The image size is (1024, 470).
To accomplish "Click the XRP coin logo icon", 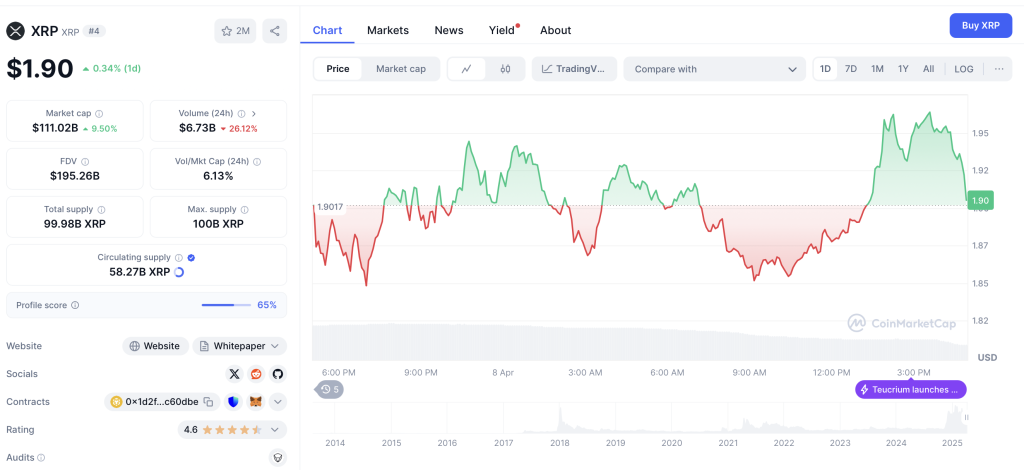I will point(16,31).
